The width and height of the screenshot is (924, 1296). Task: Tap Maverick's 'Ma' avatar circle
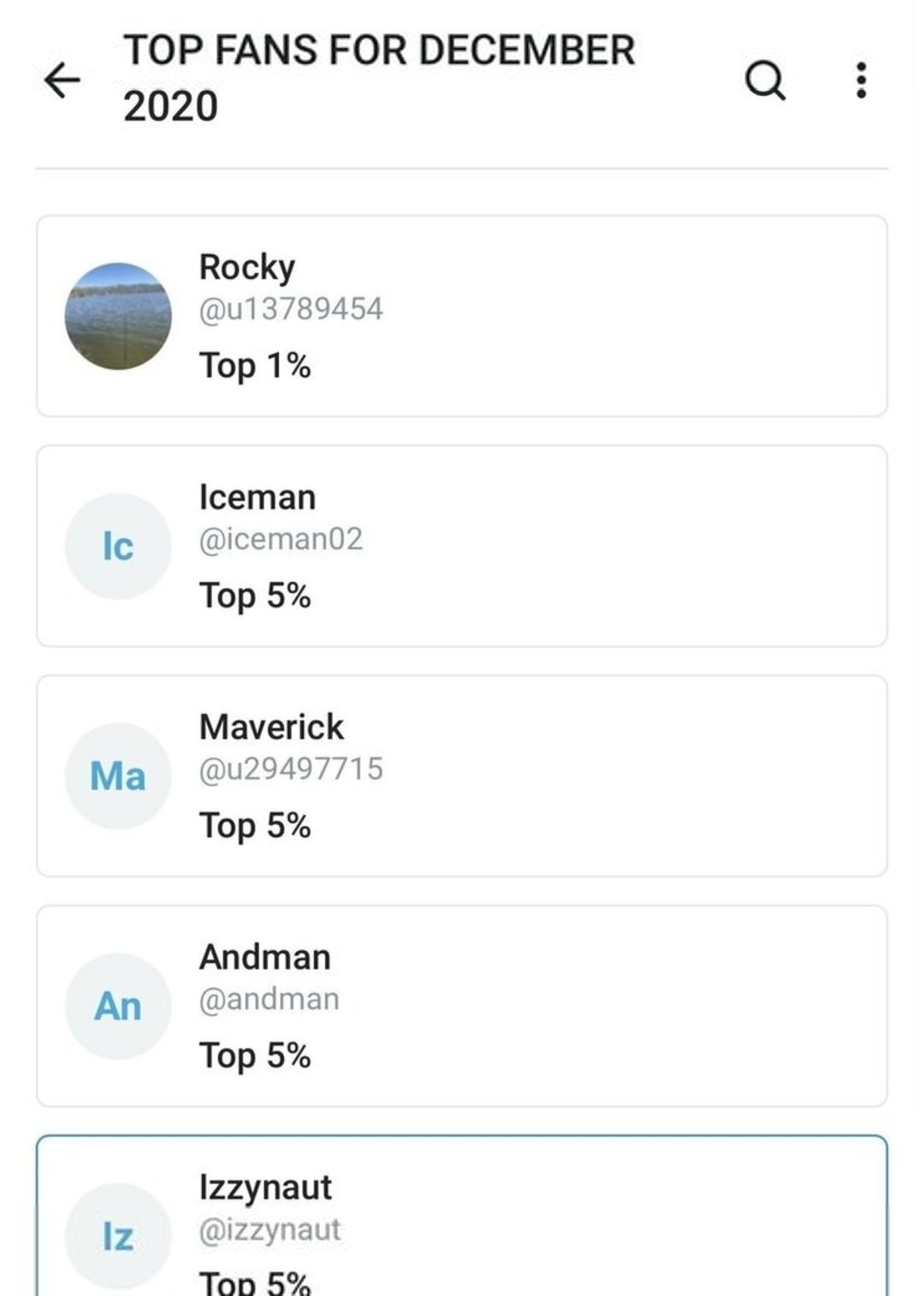(x=118, y=776)
